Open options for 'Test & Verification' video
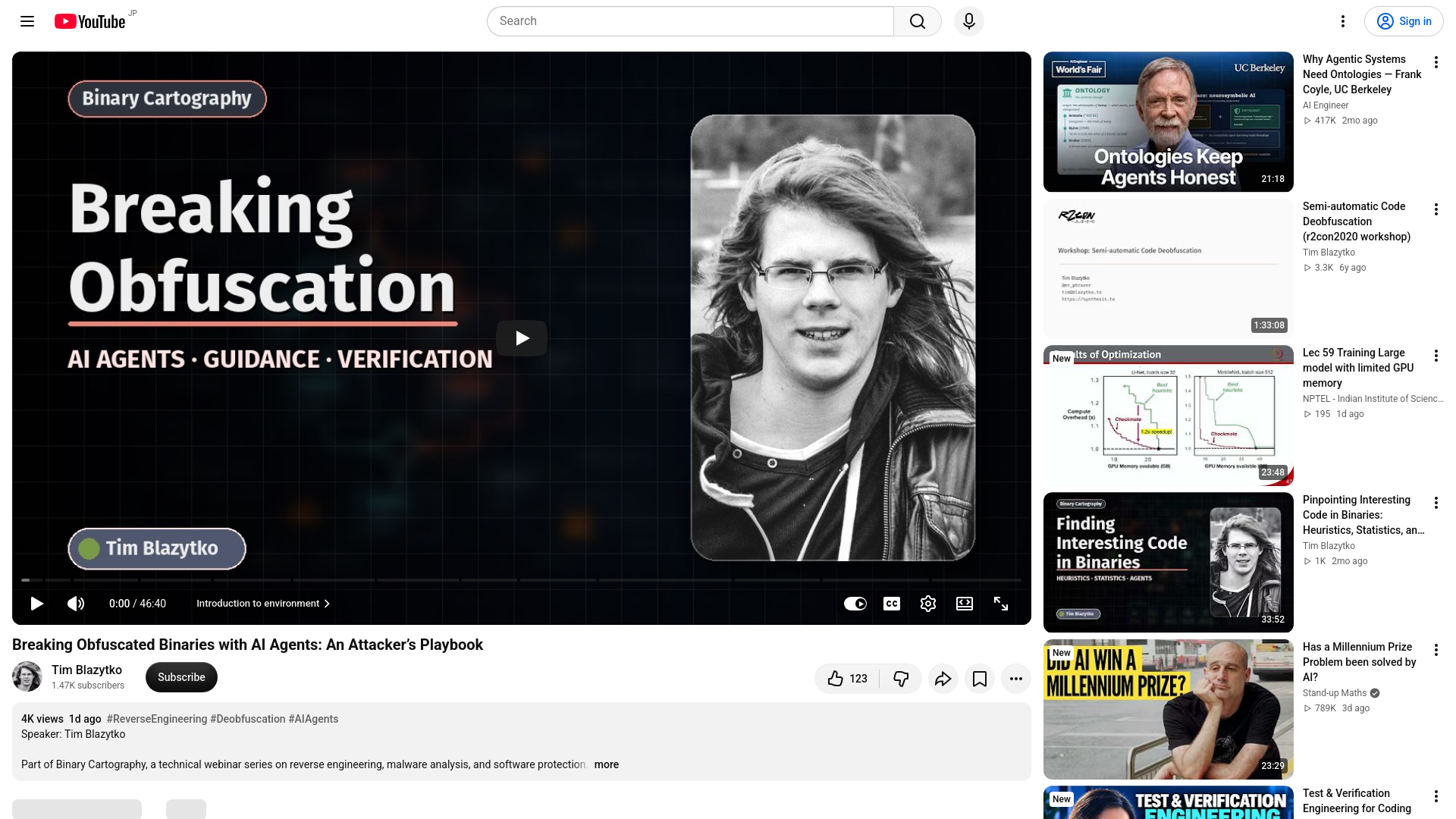The height and width of the screenshot is (819, 1456). (1436, 796)
